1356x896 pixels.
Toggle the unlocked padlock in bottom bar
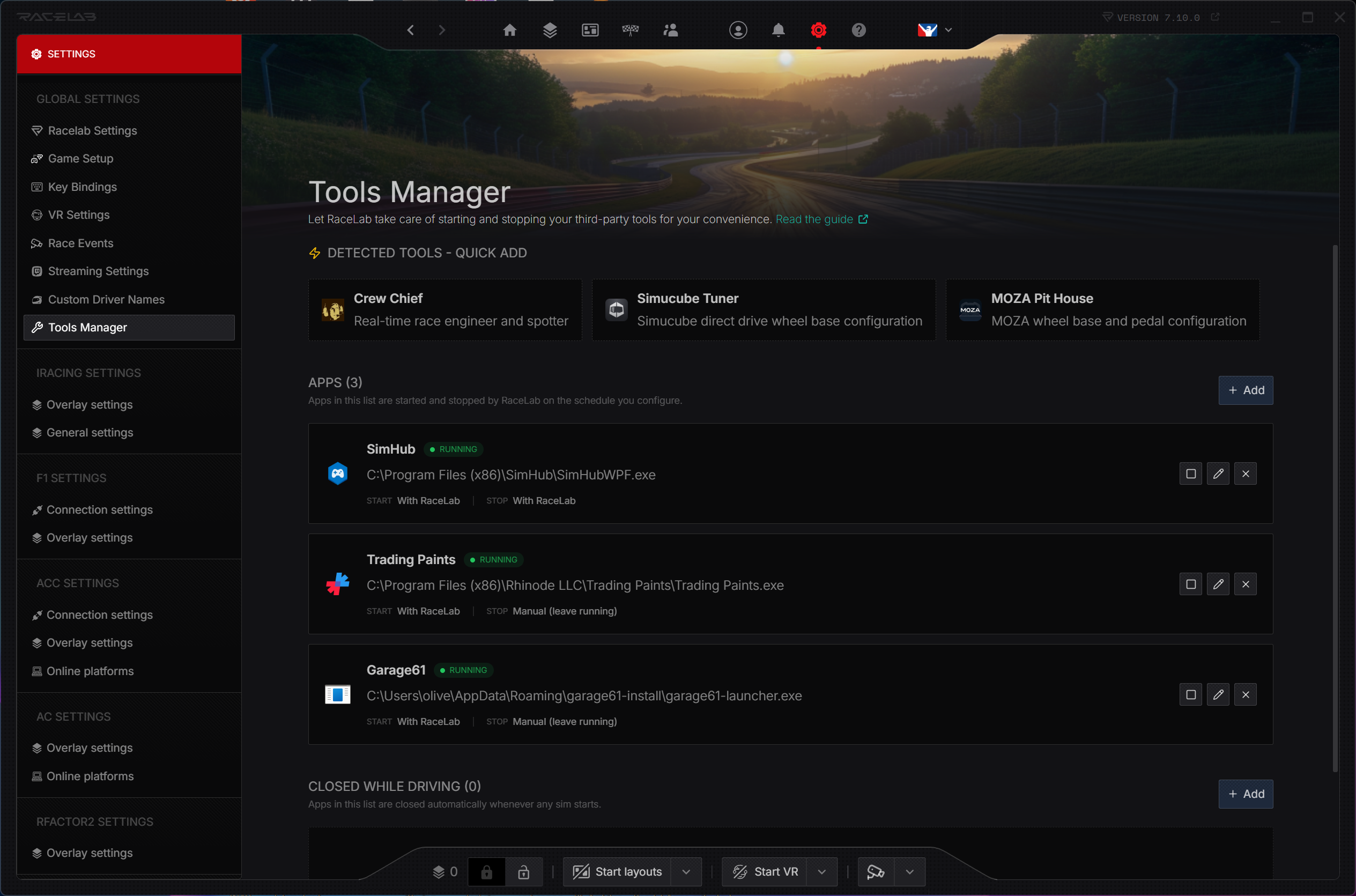click(x=523, y=872)
